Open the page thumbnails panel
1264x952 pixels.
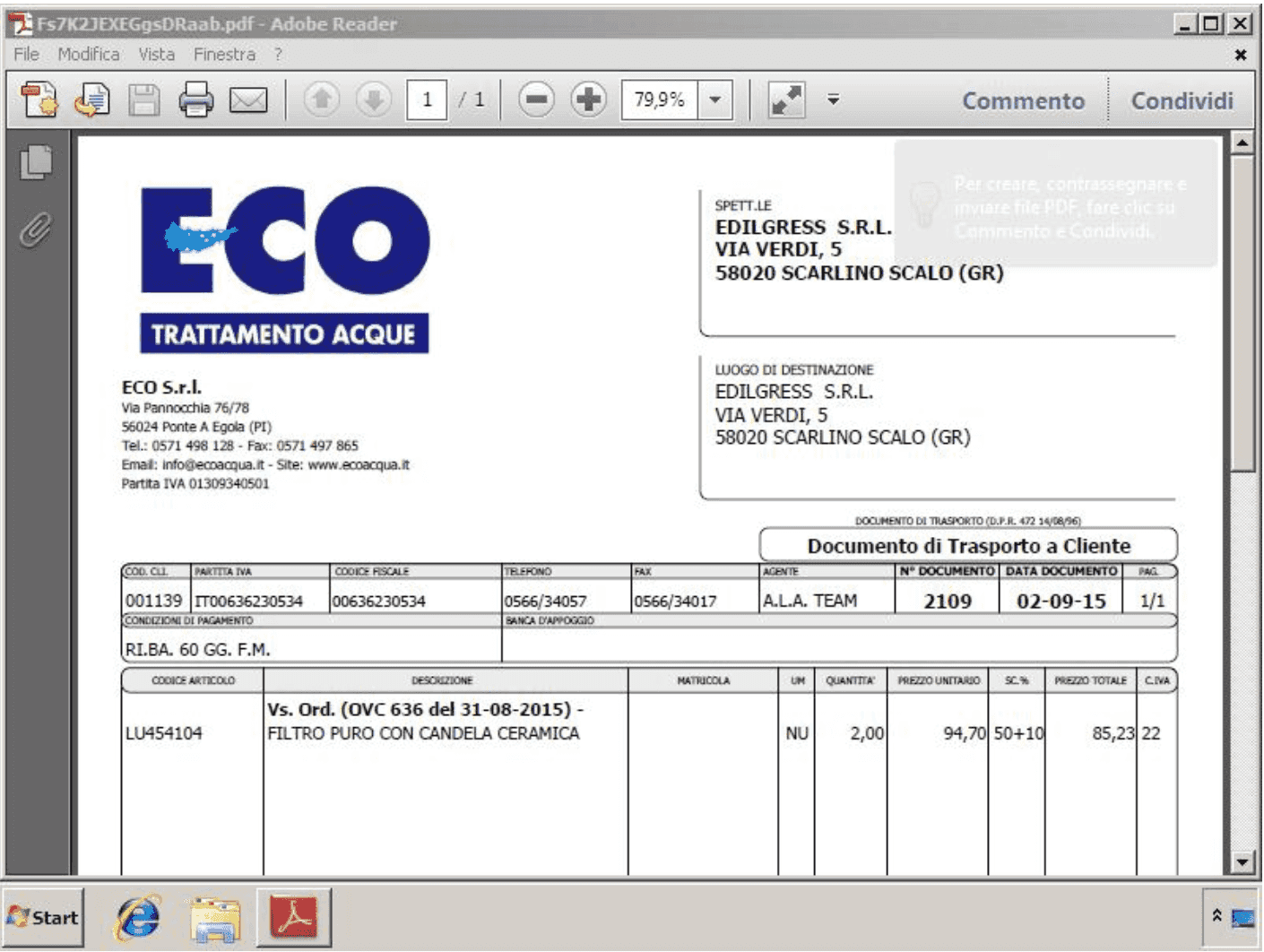click(x=36, y=162)
